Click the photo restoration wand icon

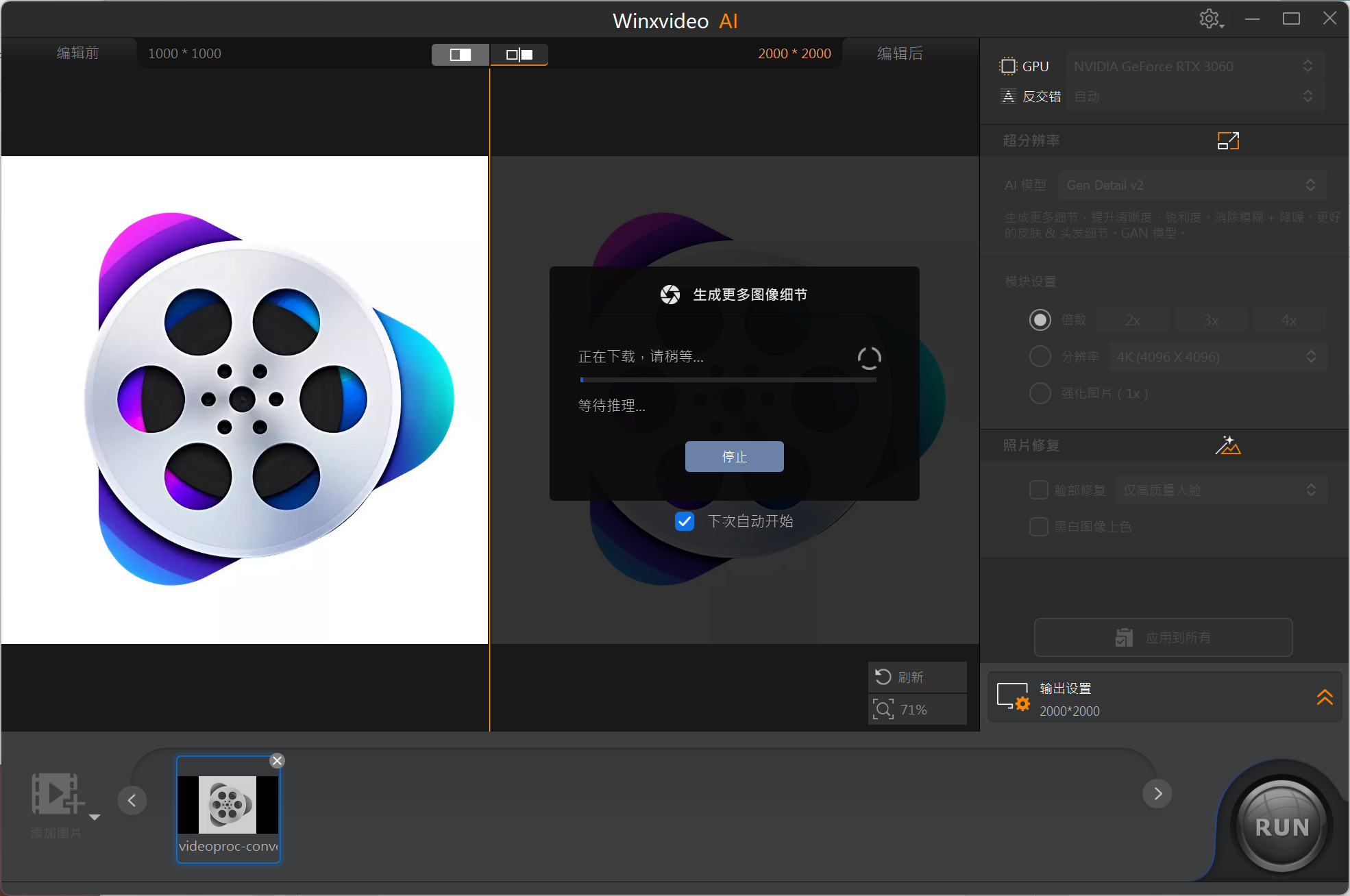tap(1227, 445)
